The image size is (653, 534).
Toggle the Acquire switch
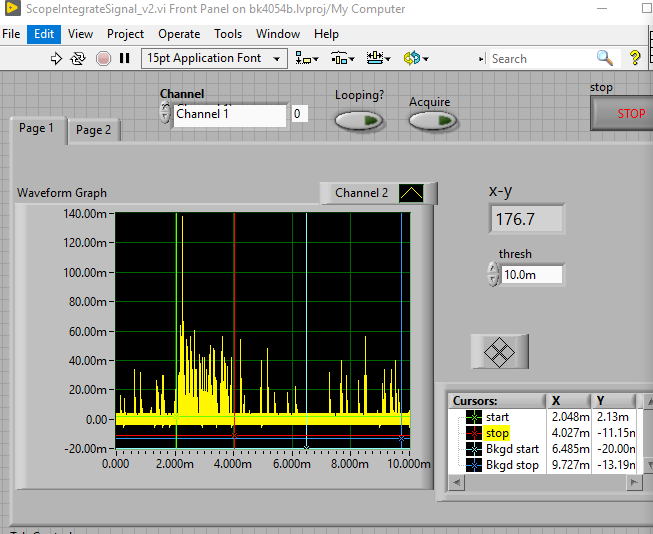click(x=432, y=121)
